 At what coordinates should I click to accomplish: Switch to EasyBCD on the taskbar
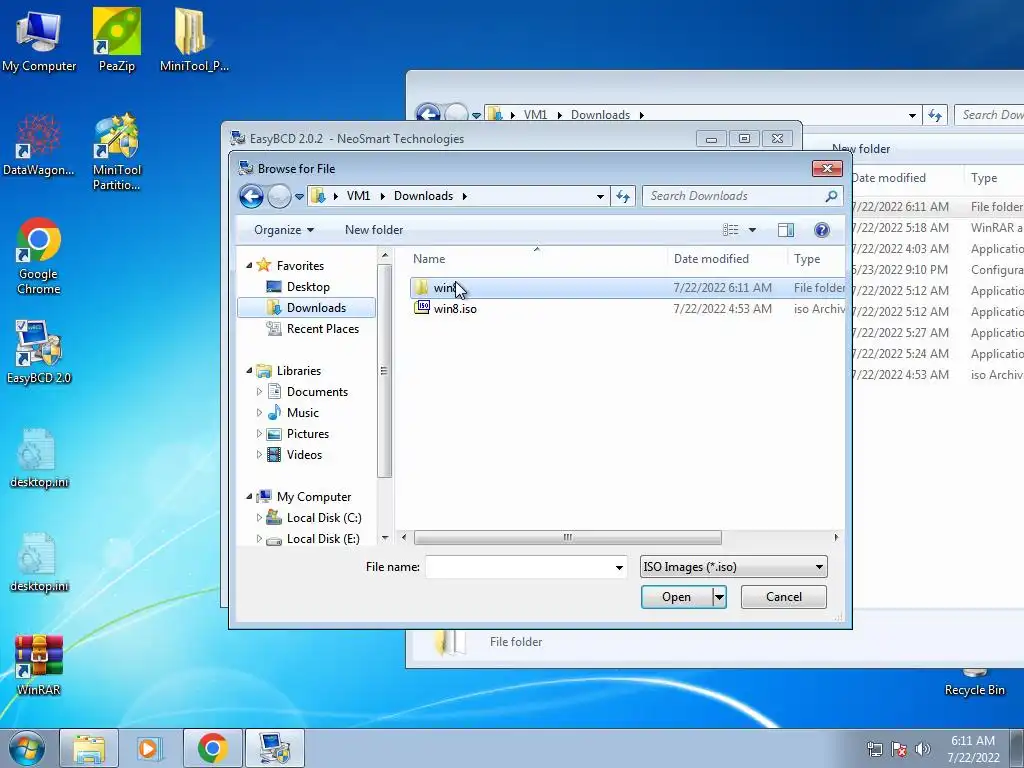[x=274, y=748]
